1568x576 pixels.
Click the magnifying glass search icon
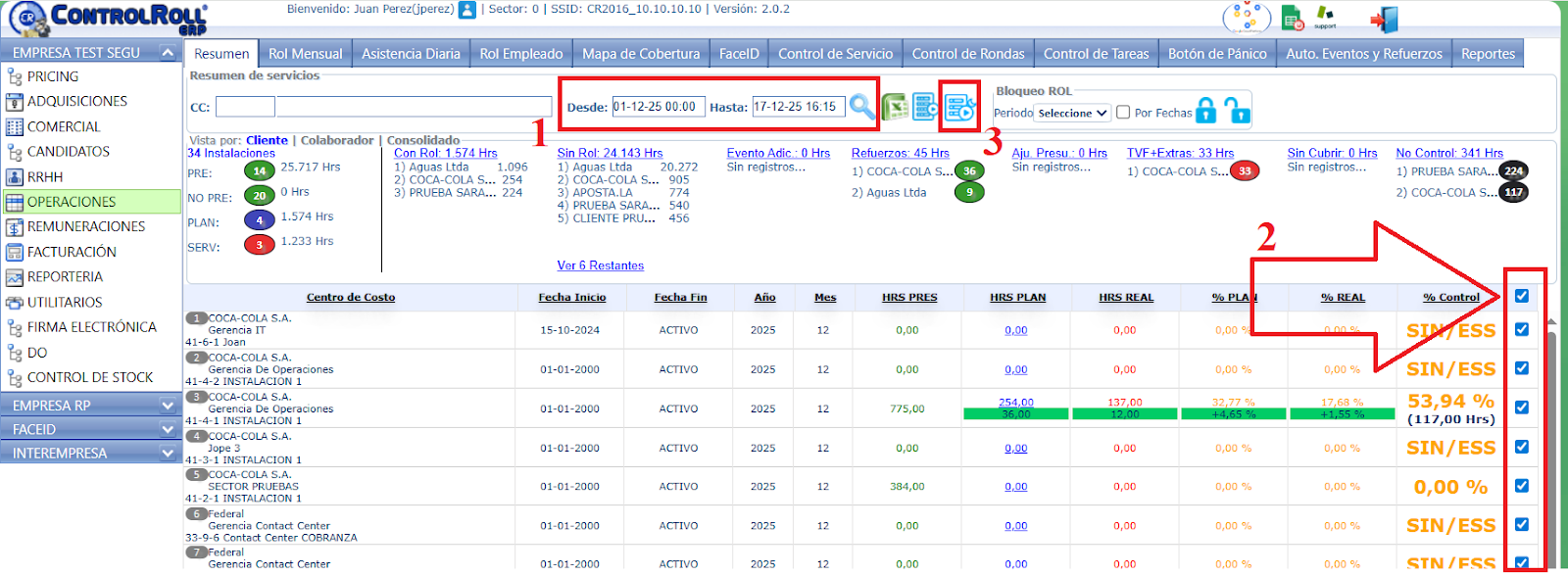click(861, 107)
